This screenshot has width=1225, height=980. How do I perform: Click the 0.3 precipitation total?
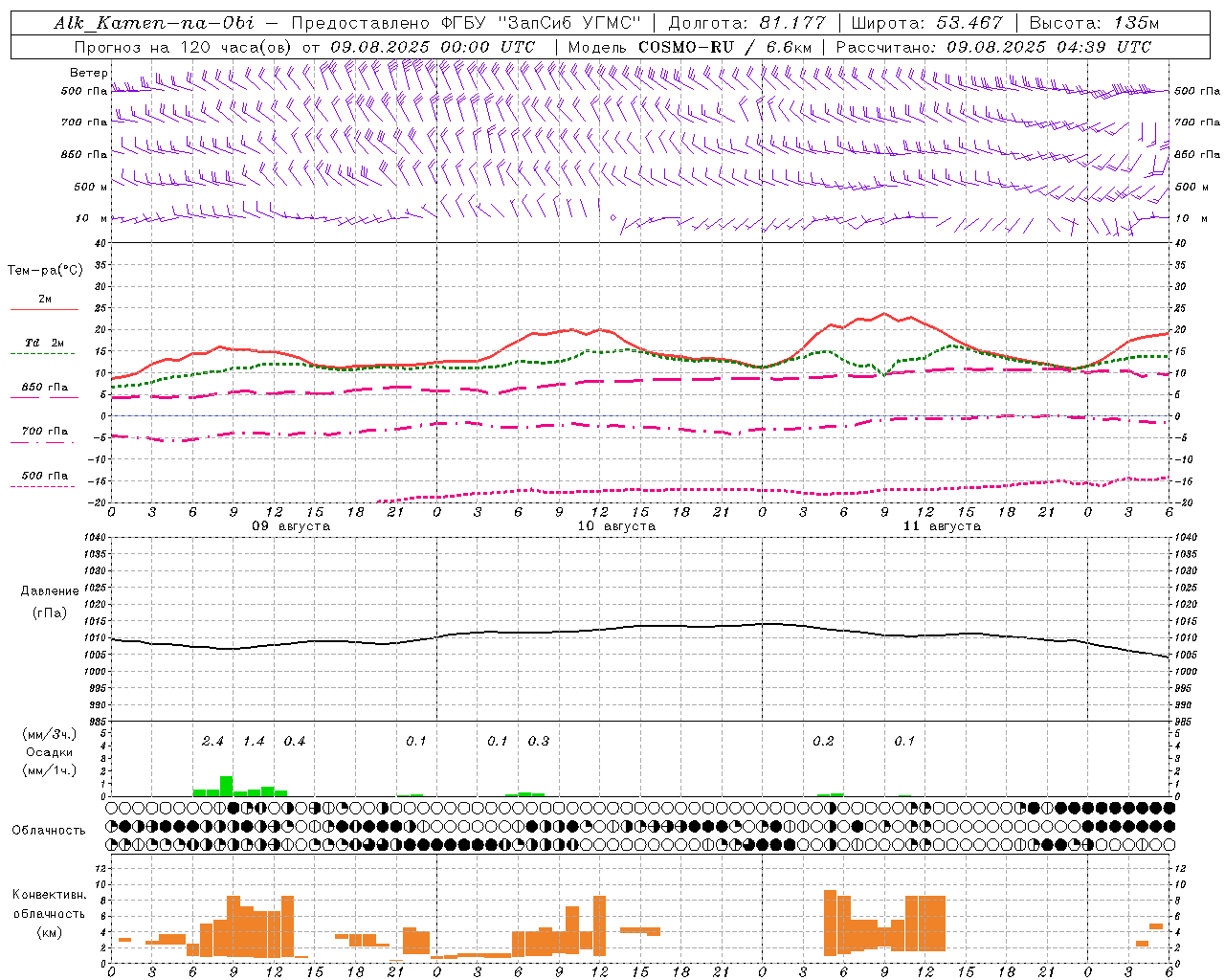click(x=539, y=741)
